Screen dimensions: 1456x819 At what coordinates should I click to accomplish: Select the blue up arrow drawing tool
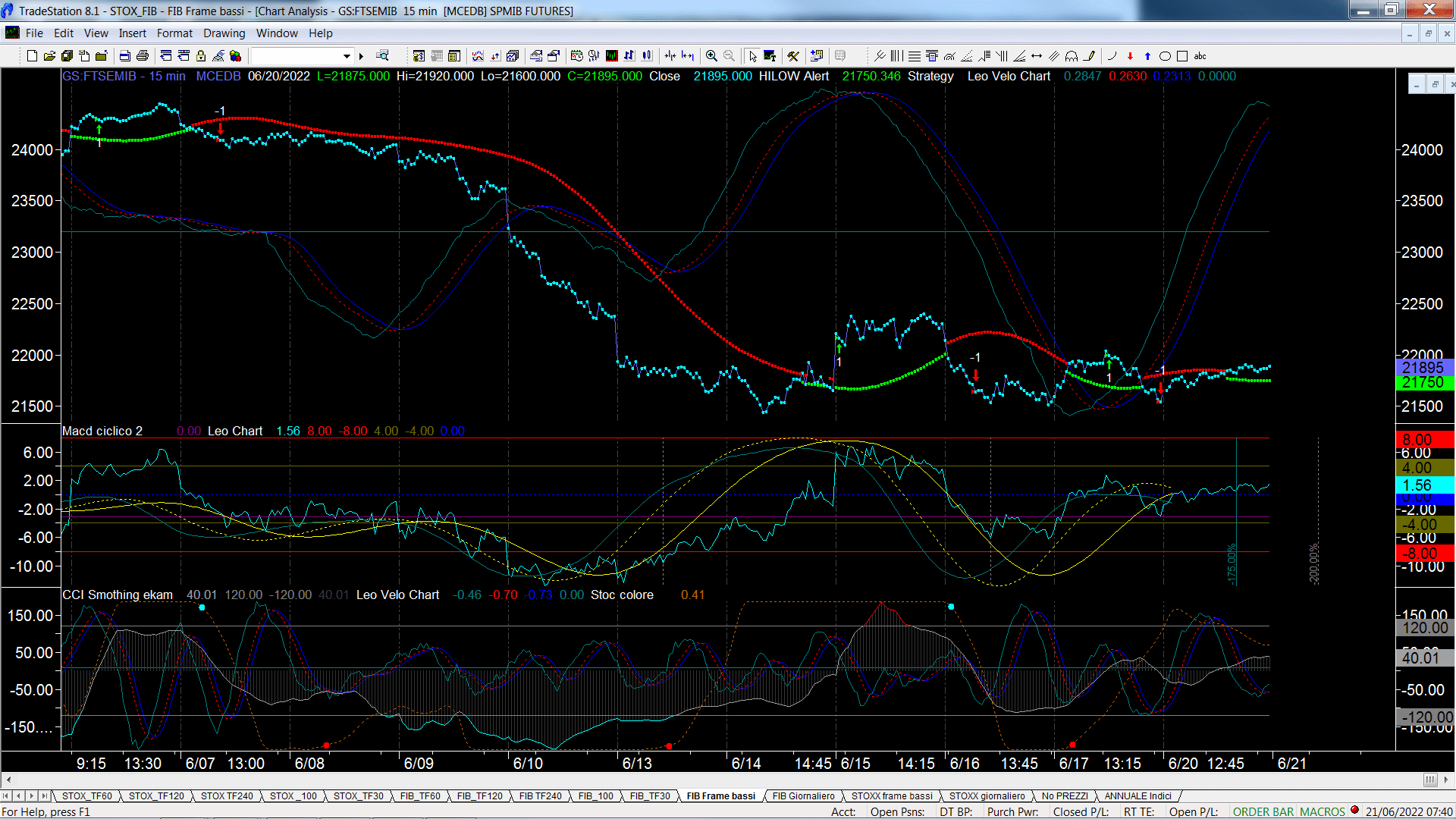pos(1147,56)
